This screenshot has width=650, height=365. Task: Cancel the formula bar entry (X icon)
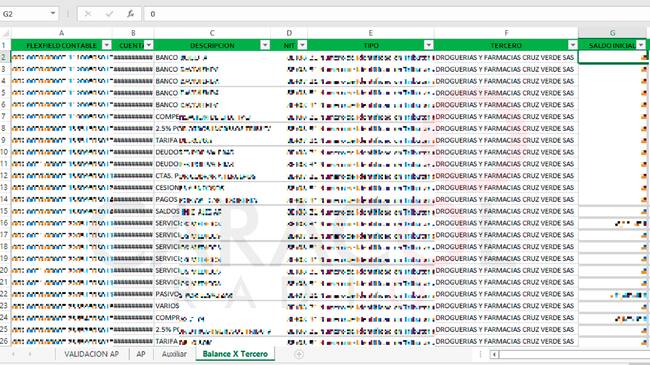88,14
